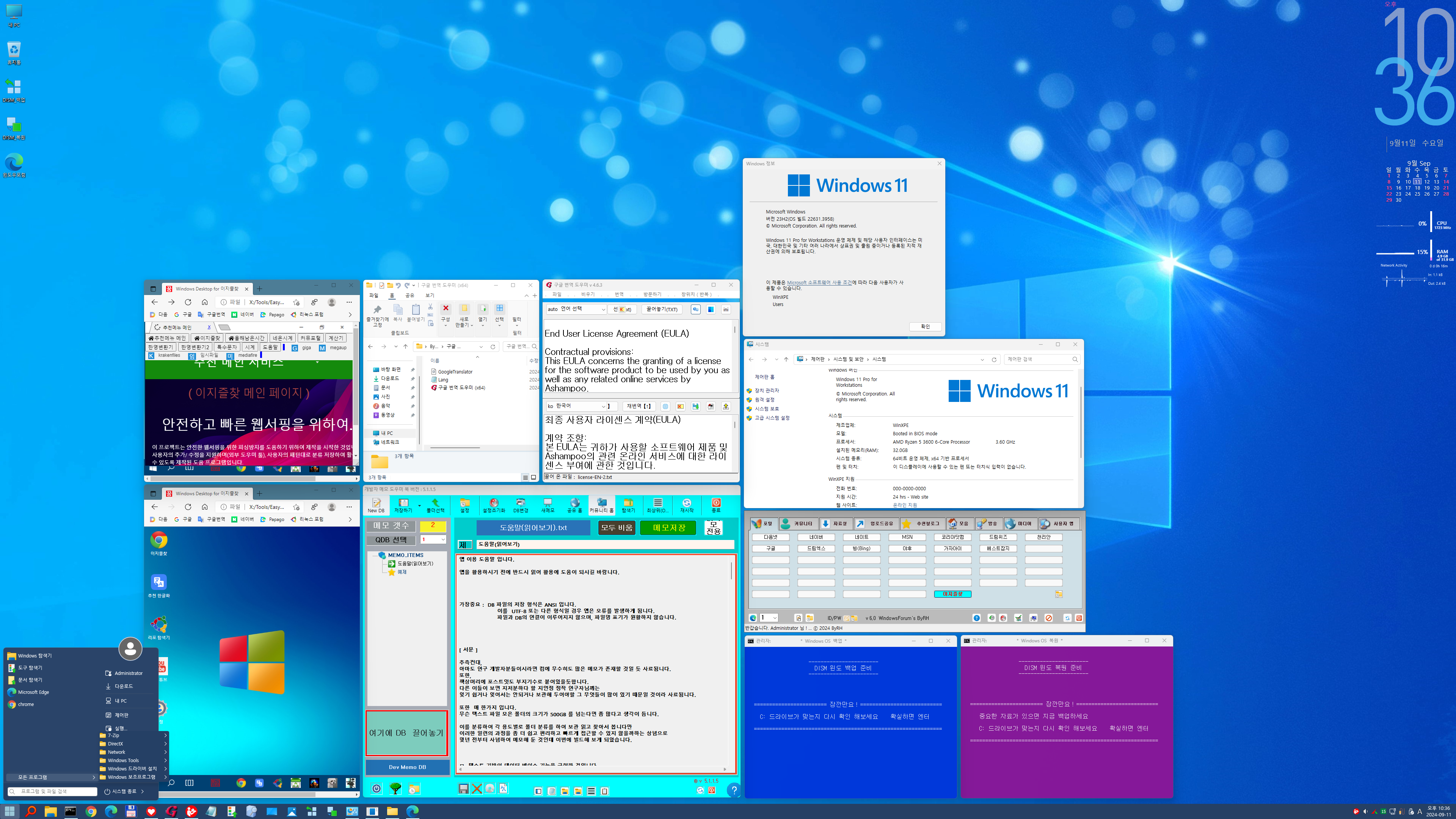Expand 모든 프로그램 in start menu
This screenshot has height=819, width=1456.
51,777
